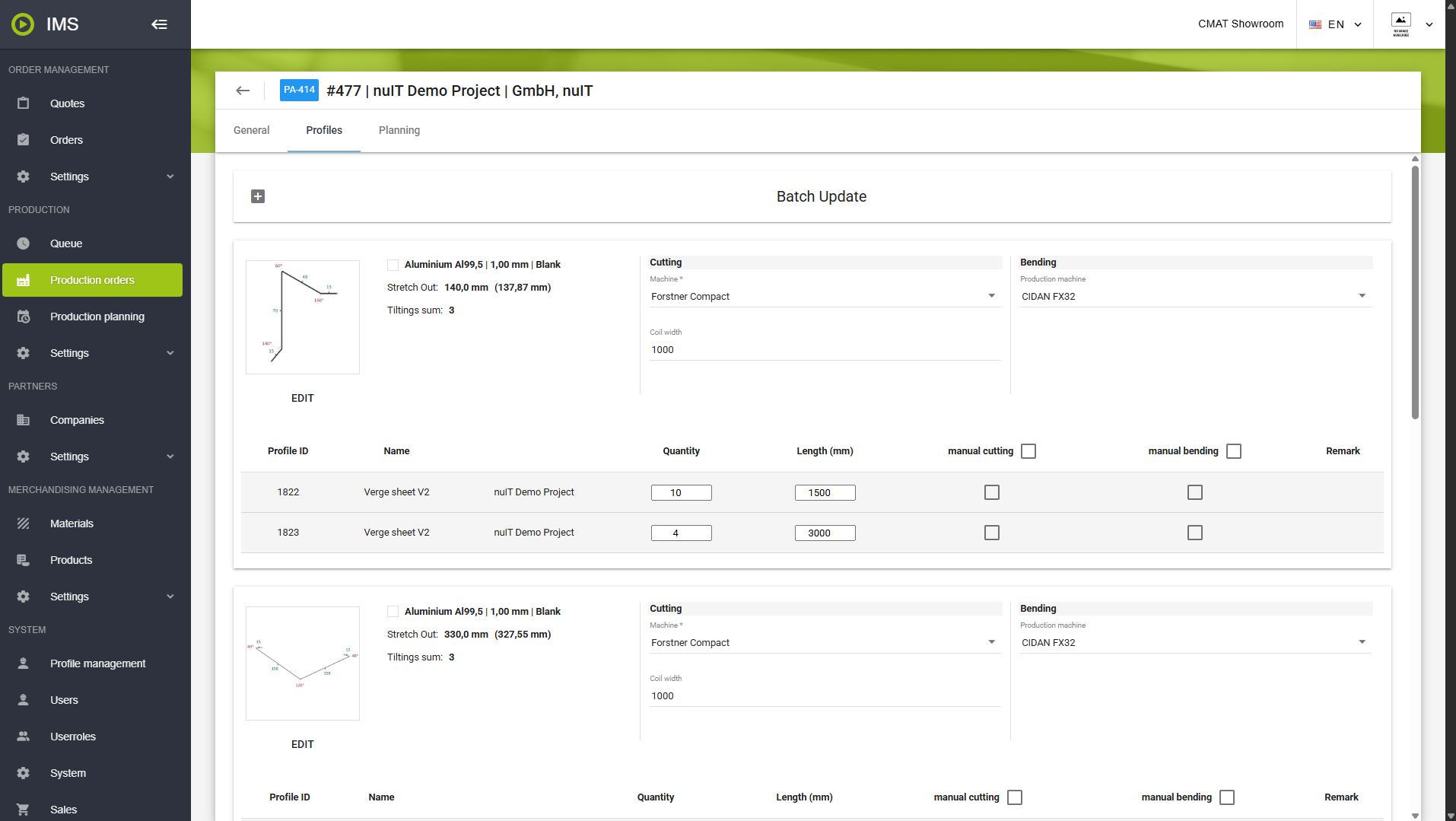Click the quantity field showing 10
Image resolution: width=1456 pixels, height=821 pixels.
[682, 493]
